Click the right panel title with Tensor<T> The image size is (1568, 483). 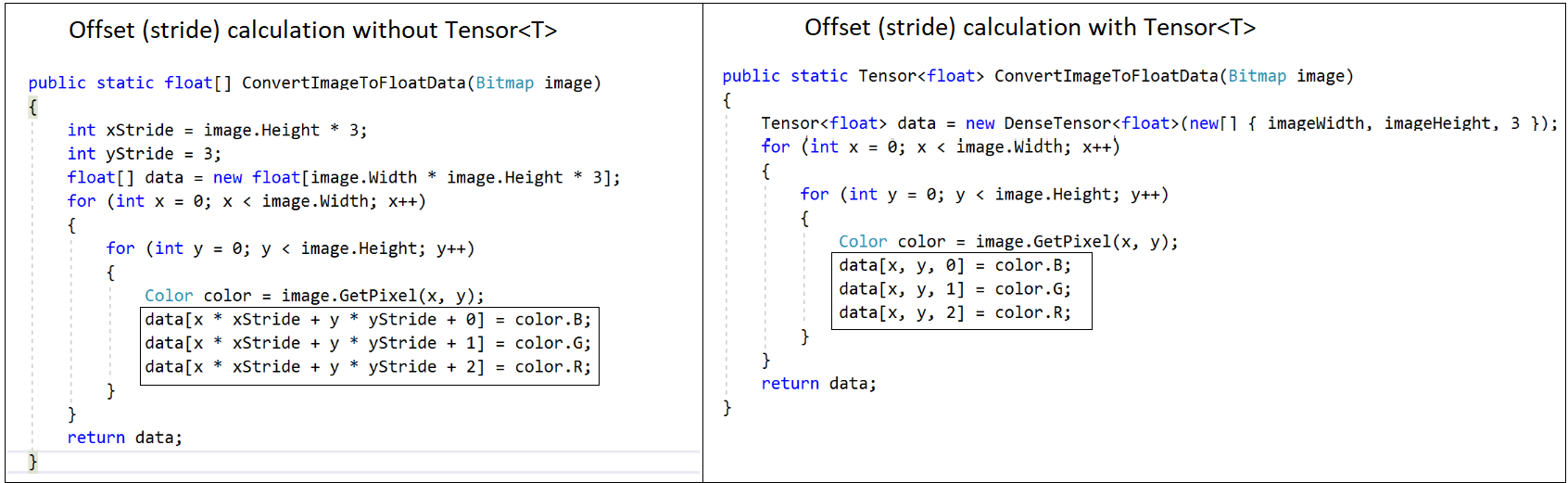click(1030, 28)
